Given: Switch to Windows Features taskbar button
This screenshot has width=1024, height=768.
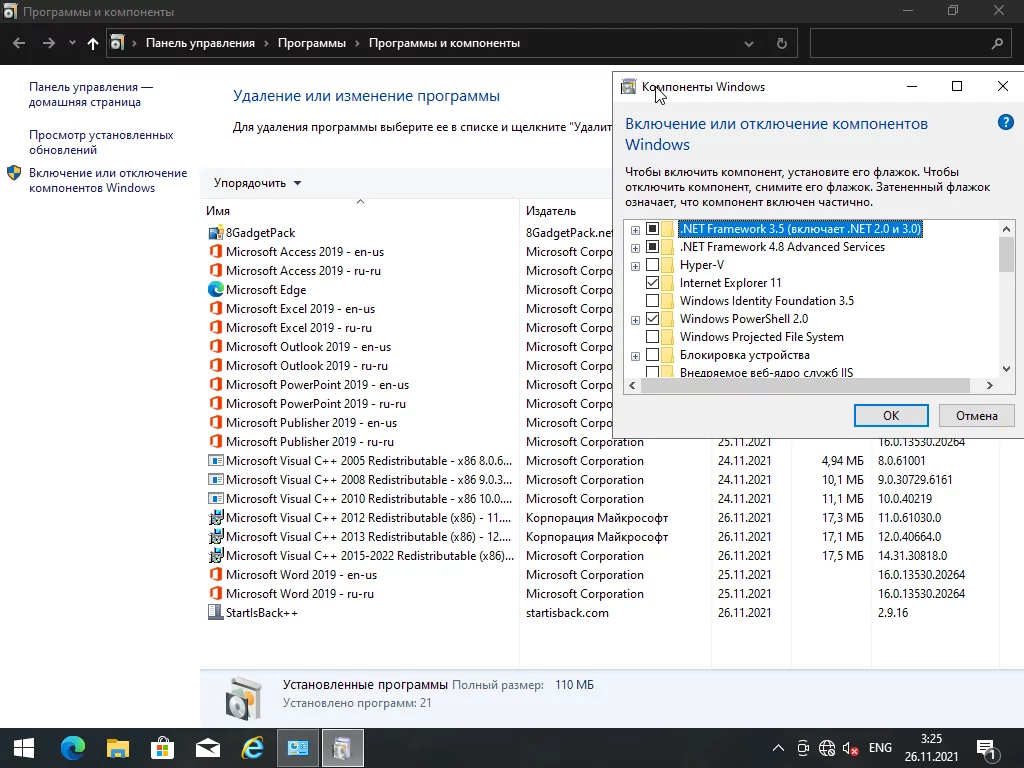Looking at the screenshot, I should 343,748.
